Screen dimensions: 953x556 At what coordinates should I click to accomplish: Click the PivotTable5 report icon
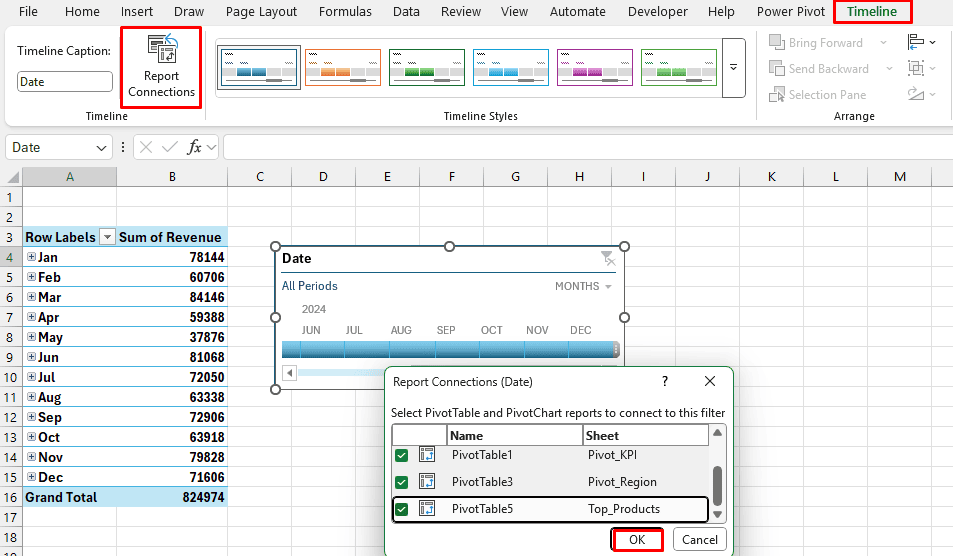427,508
